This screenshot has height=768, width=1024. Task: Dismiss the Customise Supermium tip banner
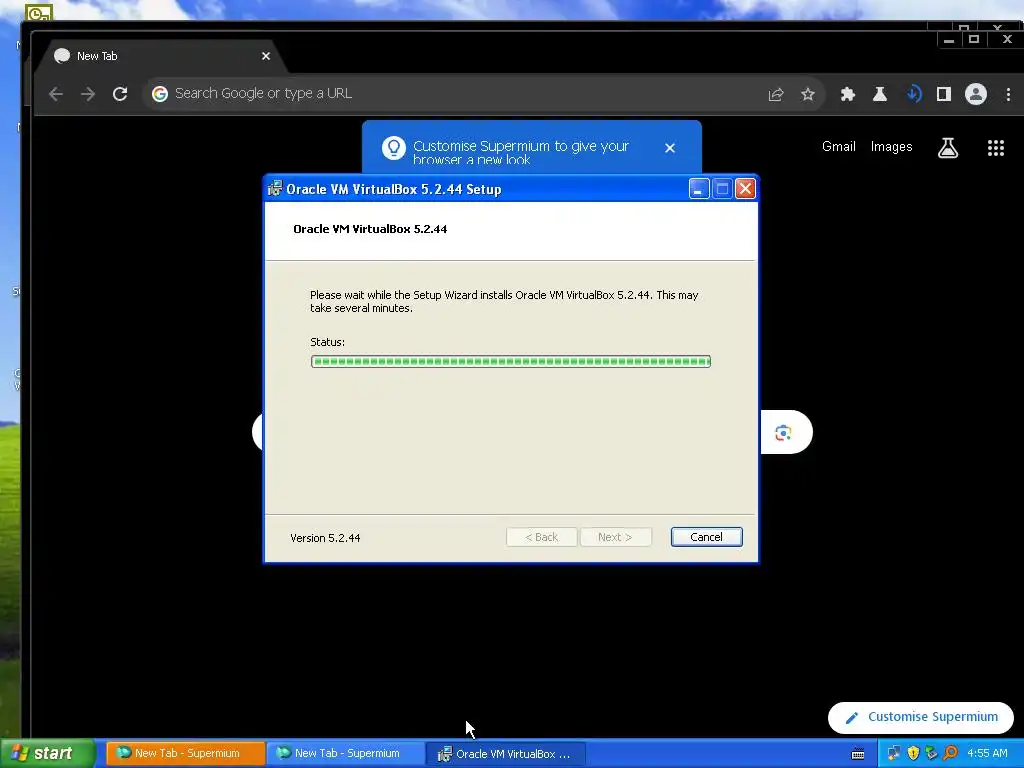669,148
